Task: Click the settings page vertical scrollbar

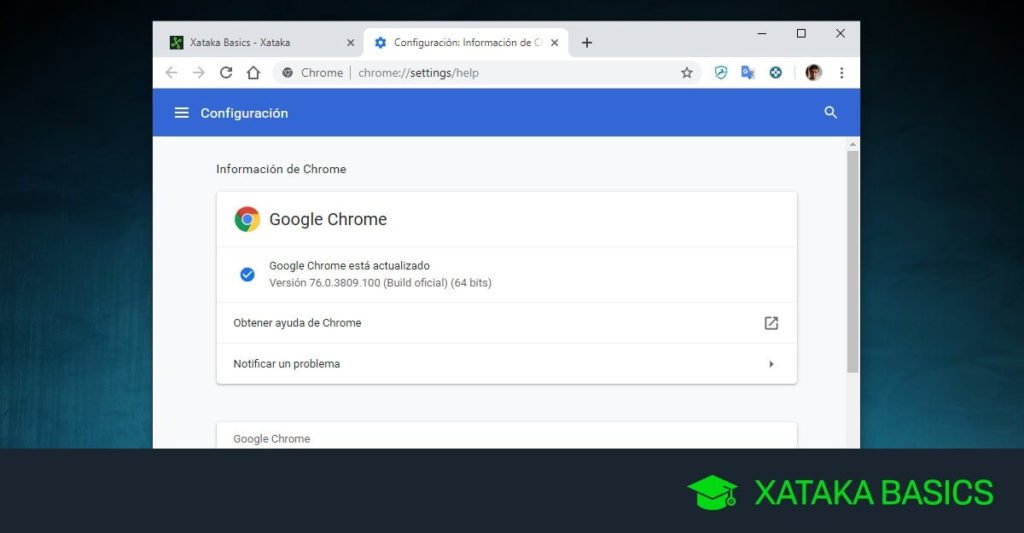Action: coord(852,261)
